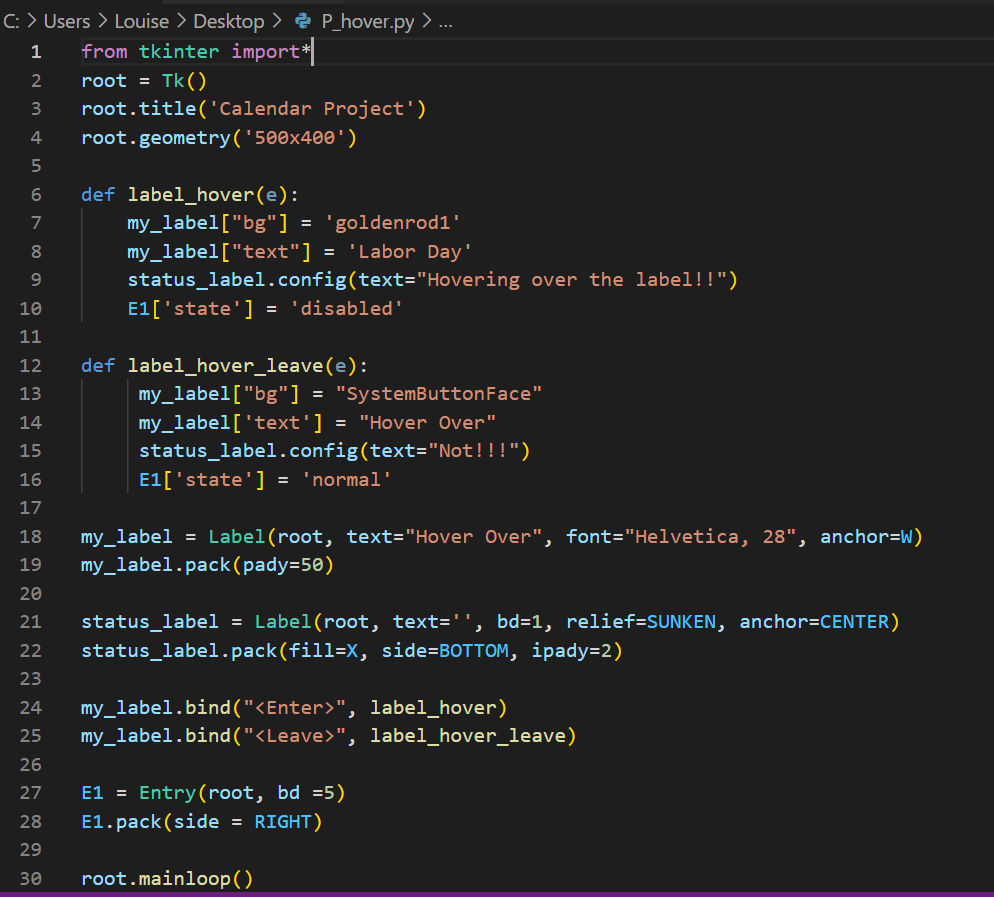Click 'Entry(root, bd =5)' on line 27
The height and width of the screenshot is (897, 994).
click(242, 793)
